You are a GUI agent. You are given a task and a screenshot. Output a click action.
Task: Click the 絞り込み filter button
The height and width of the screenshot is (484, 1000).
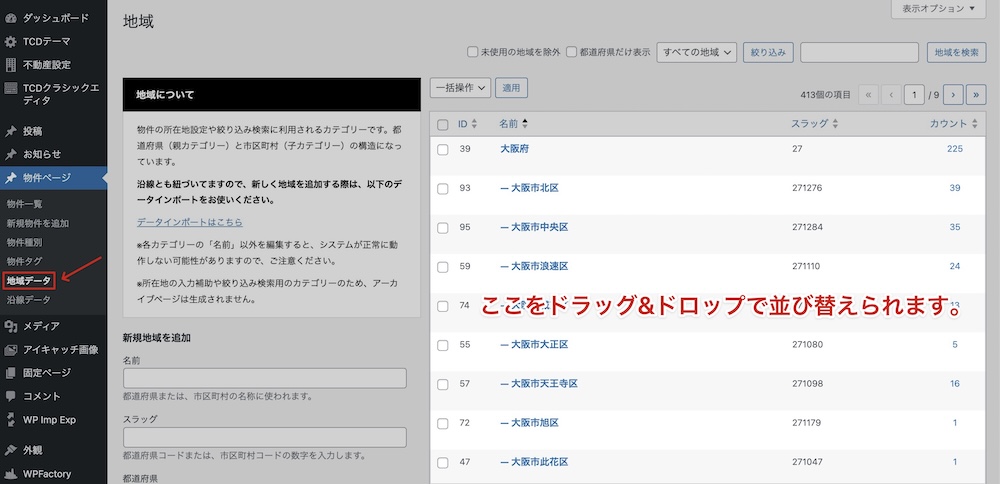pos(768,52)
